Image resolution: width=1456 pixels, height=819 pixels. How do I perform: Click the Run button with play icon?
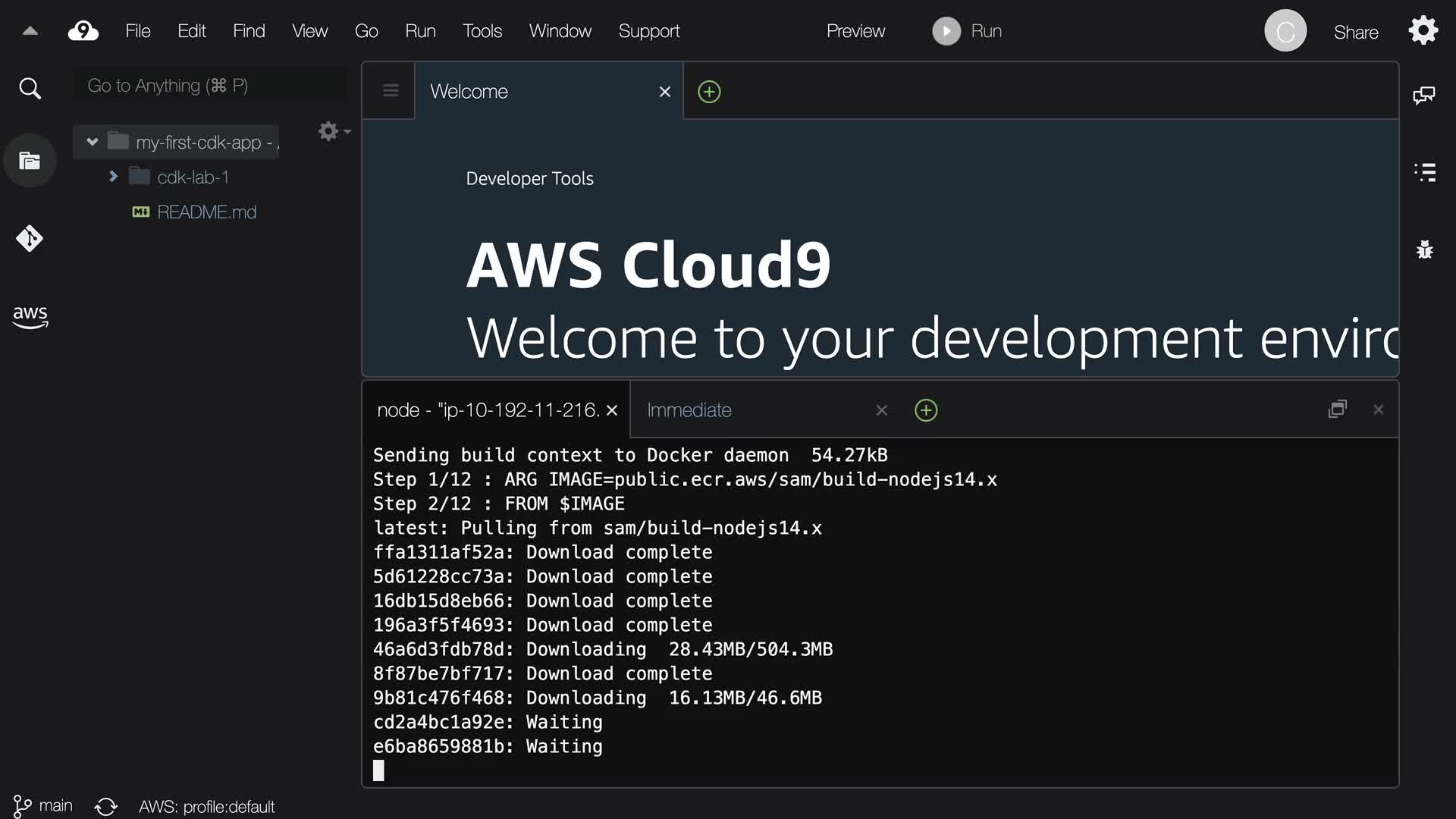tap(968, 31)
